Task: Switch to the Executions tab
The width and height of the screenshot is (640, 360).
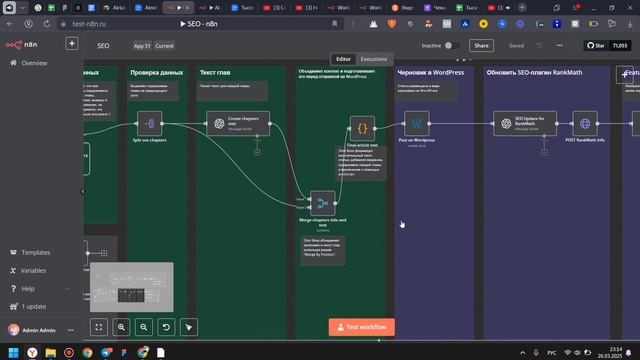Action: (374, 59)
